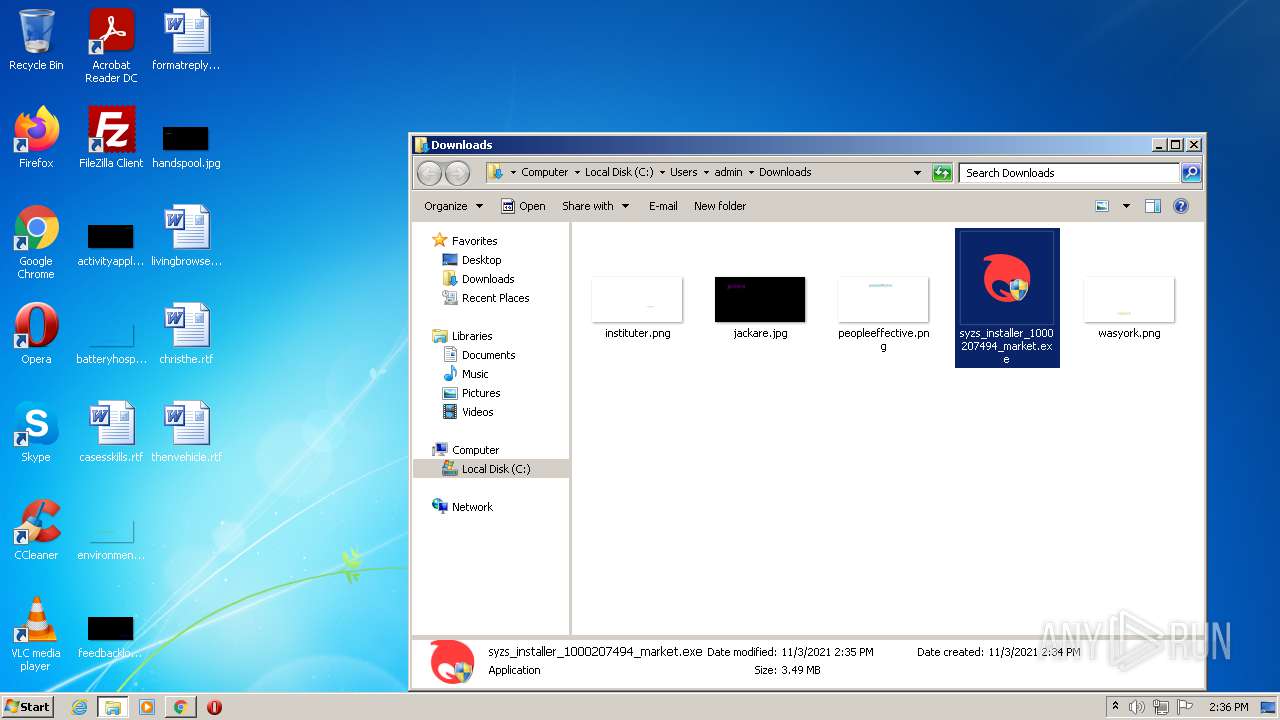Launch Google Chrome desktop shortcut
1280x720 pixels.
point(36,242)
